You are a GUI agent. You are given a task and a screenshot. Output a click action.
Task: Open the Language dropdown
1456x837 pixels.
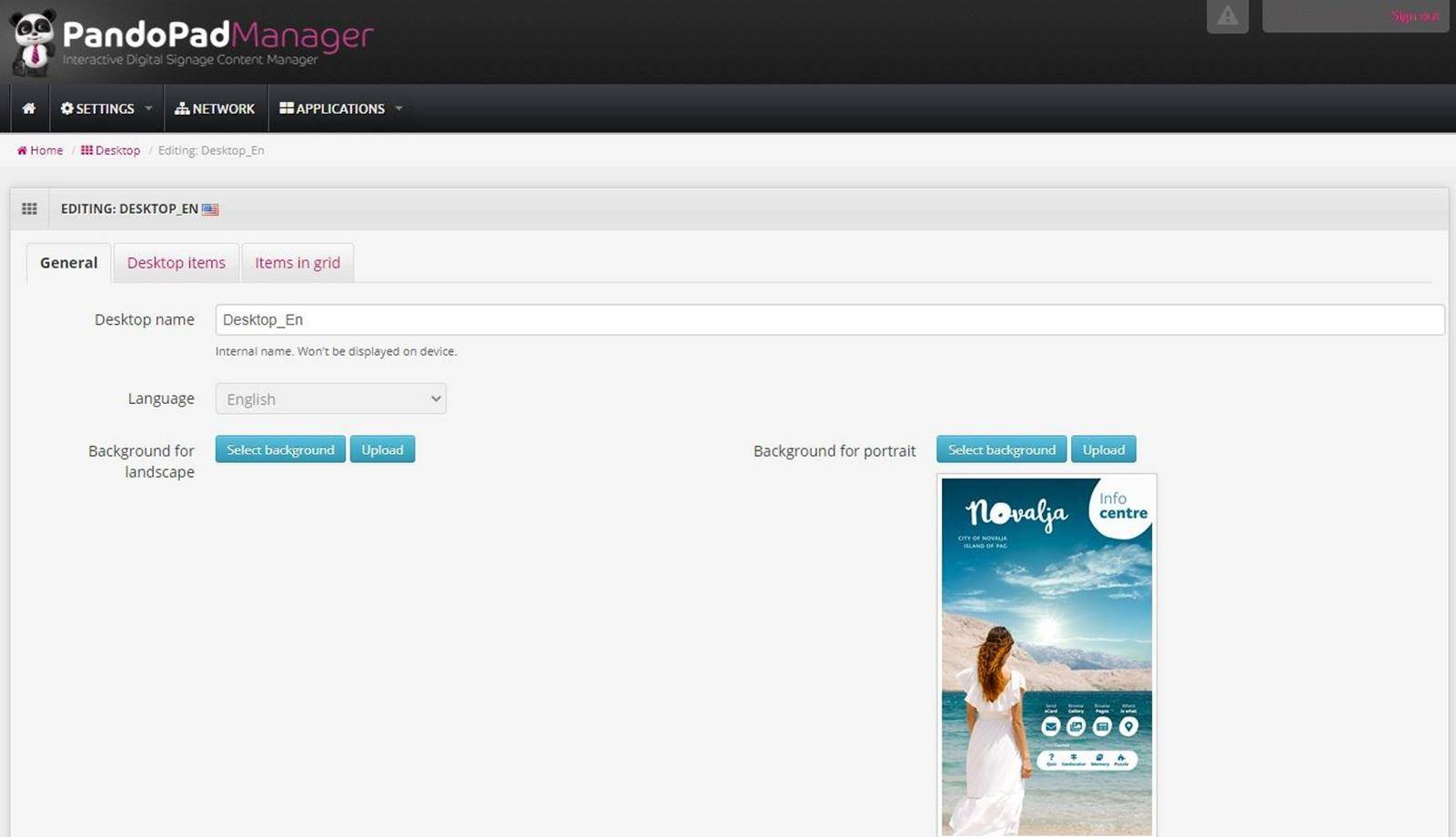tap(331, 398)
